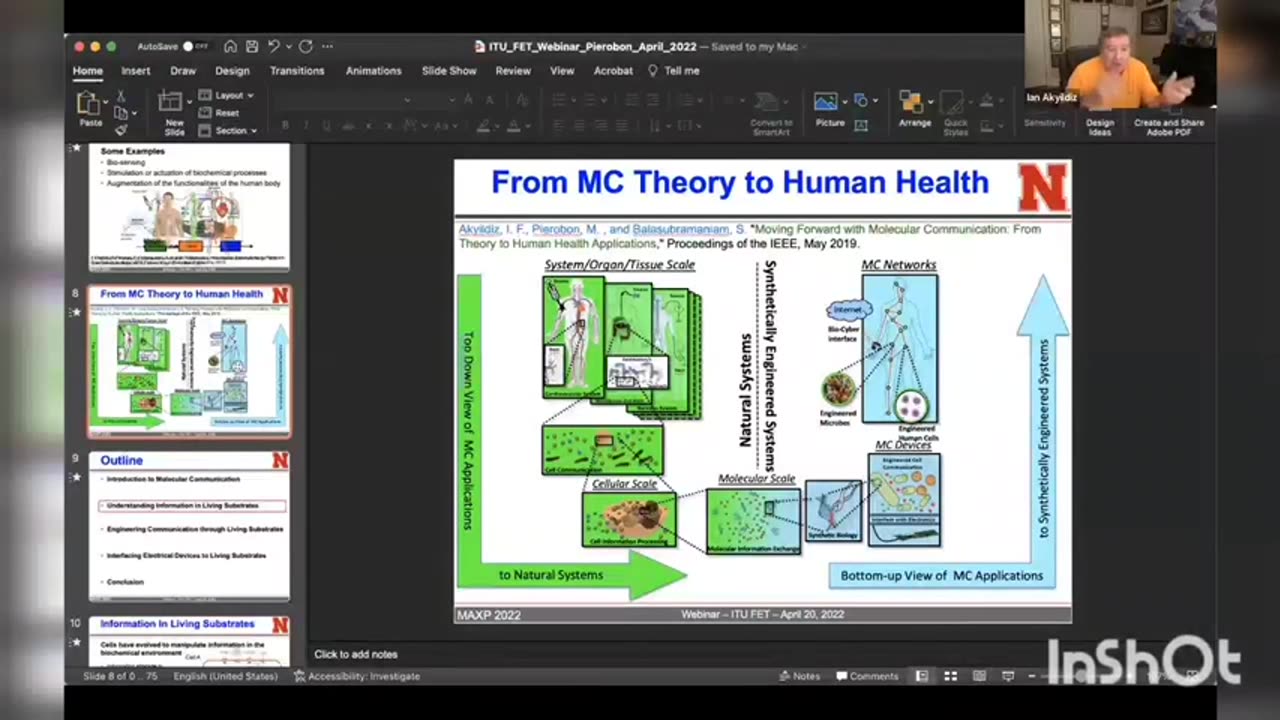Expand the Undo history arrow
1280x720 pixels.
[288, 46]
